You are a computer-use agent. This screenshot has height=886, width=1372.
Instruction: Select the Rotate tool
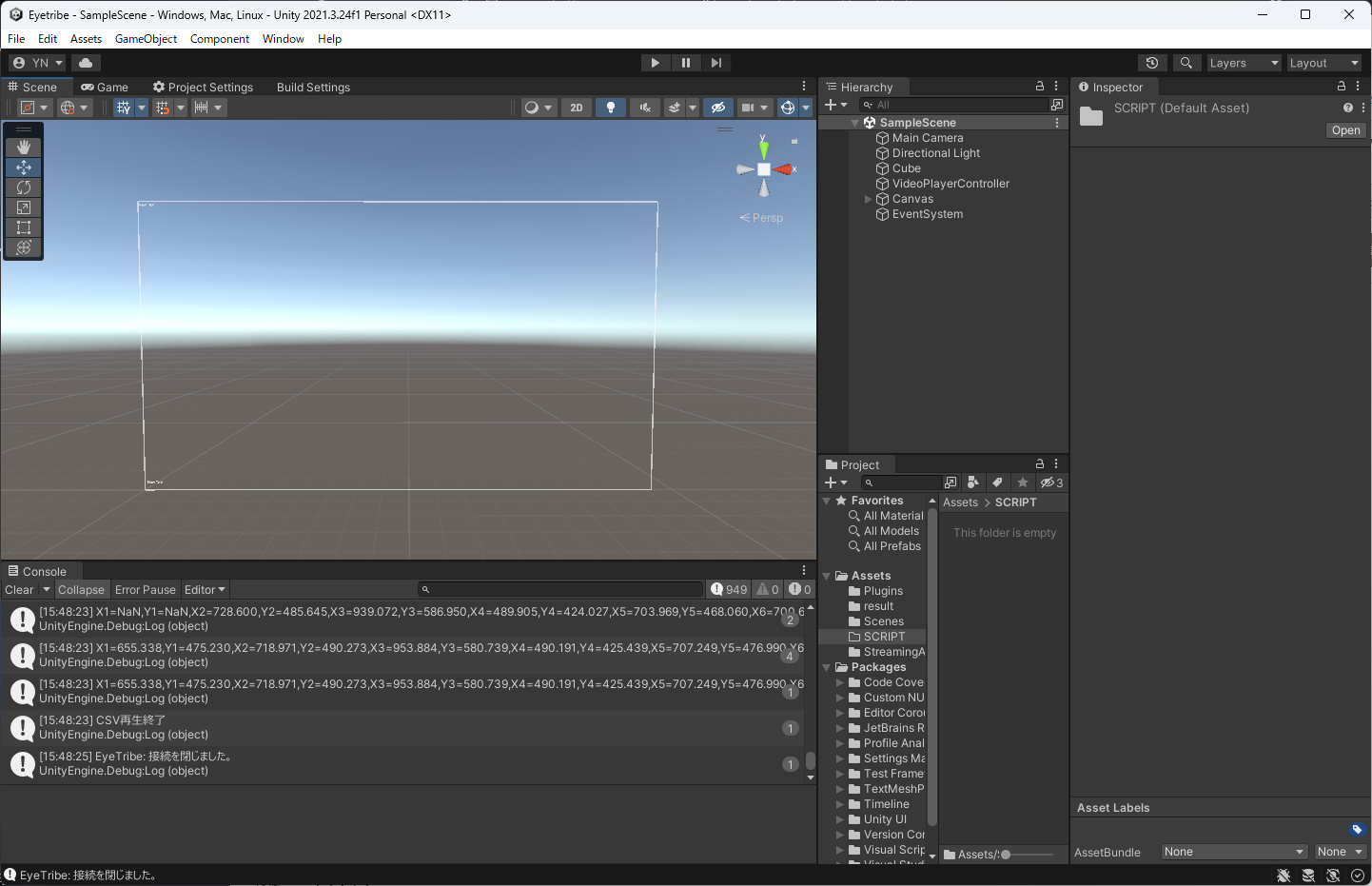tap(24, 187)
